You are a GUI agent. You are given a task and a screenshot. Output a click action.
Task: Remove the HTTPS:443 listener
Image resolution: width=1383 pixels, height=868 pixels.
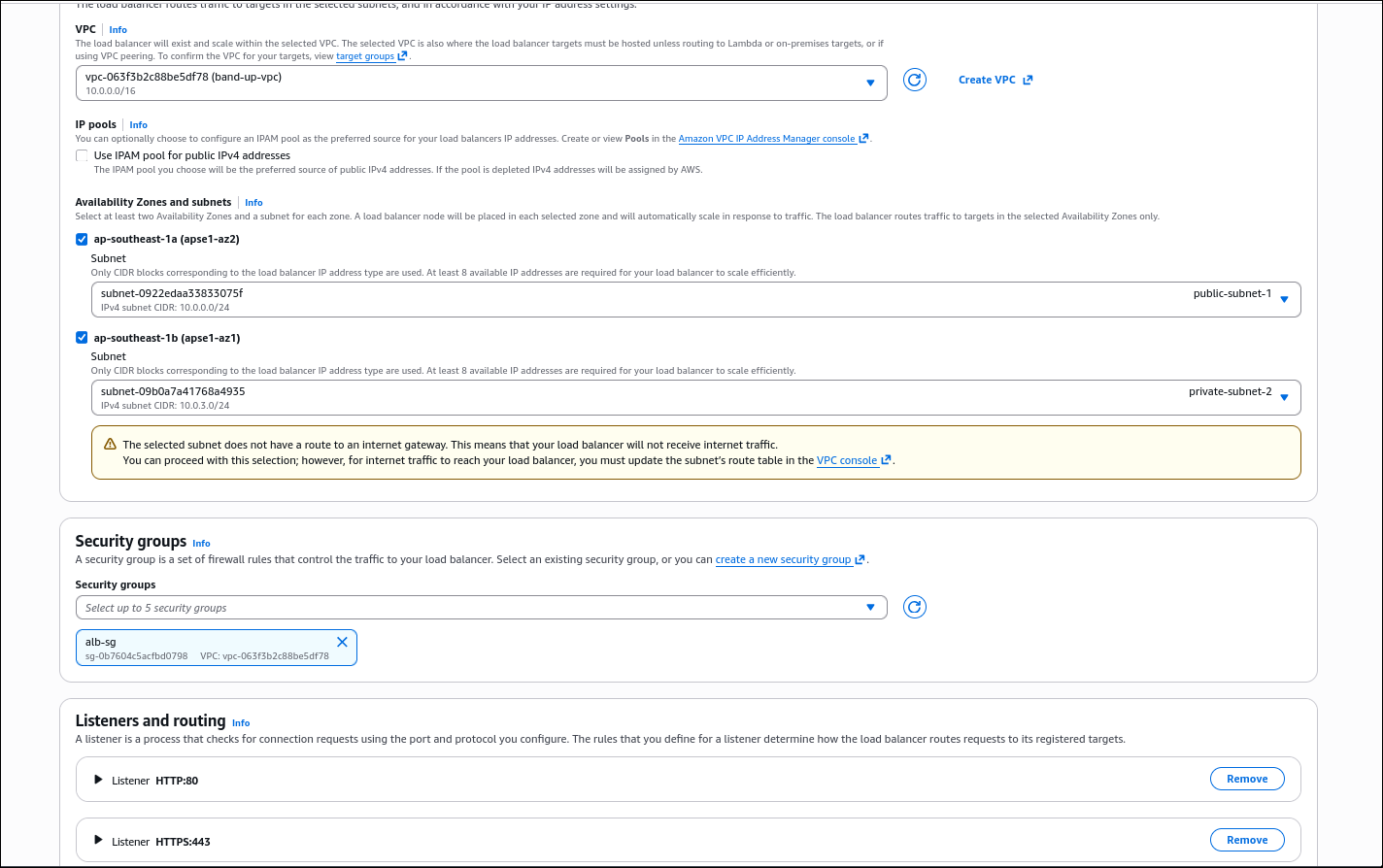[1246, 840]
